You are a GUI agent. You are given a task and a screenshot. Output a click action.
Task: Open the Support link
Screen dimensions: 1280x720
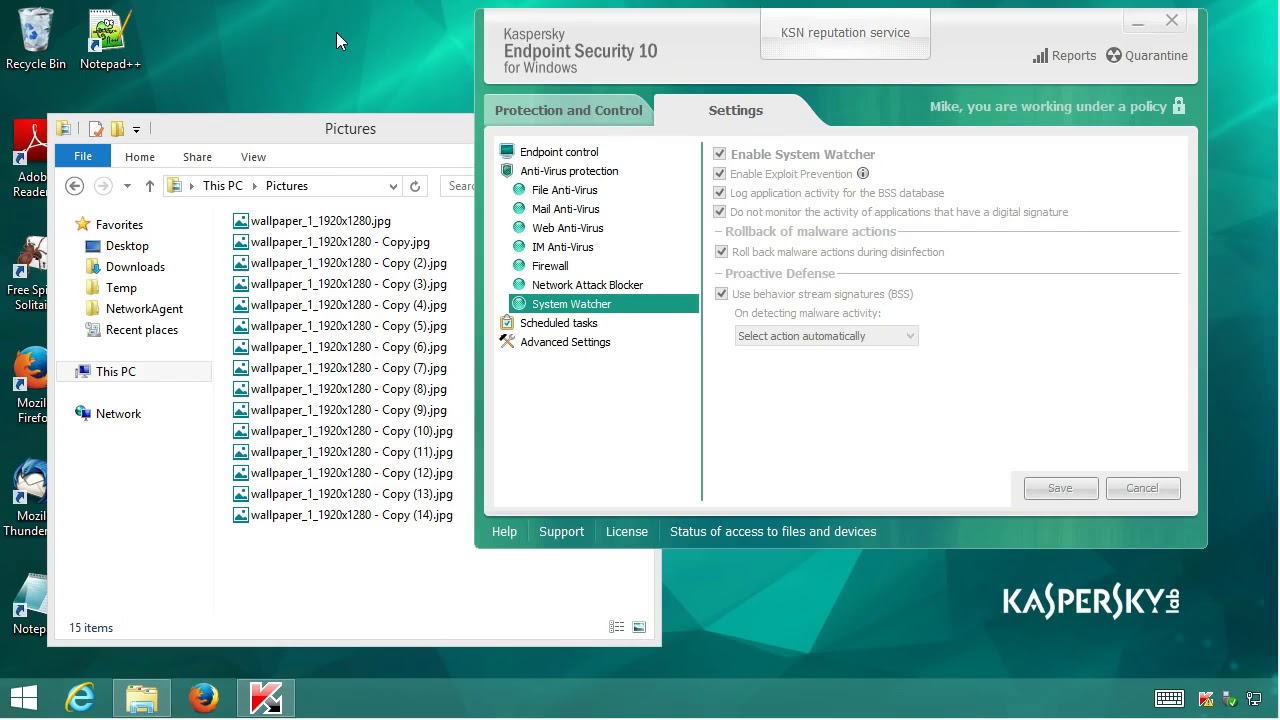[561, 532]
